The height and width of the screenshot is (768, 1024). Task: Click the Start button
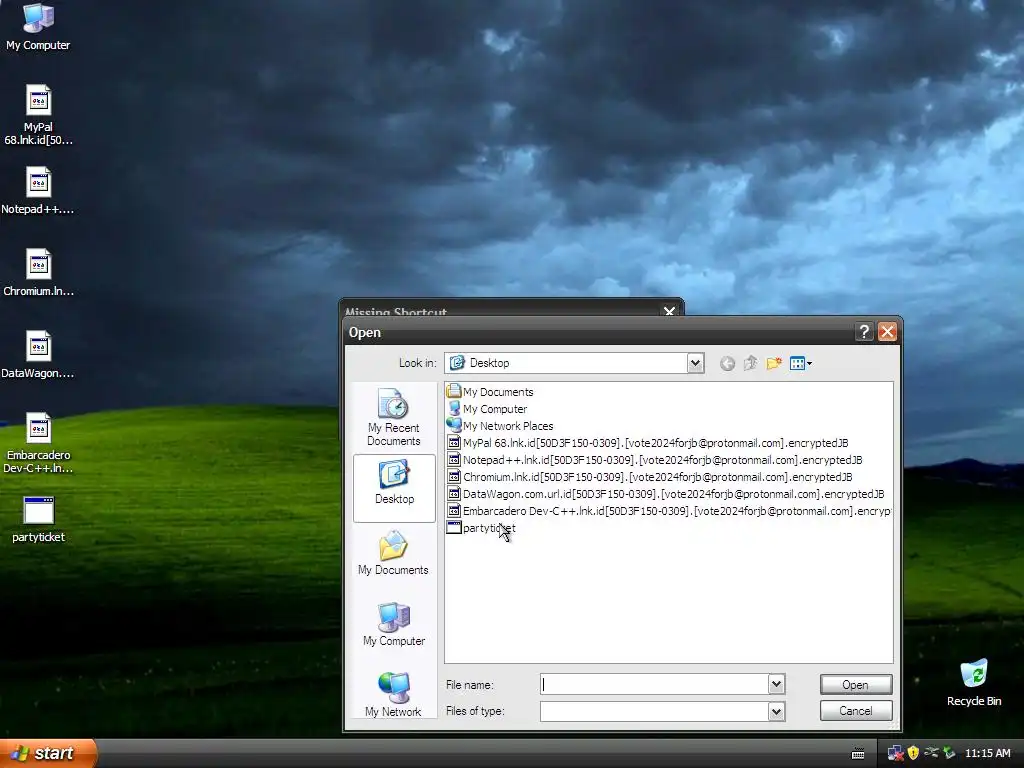point(48,753)
